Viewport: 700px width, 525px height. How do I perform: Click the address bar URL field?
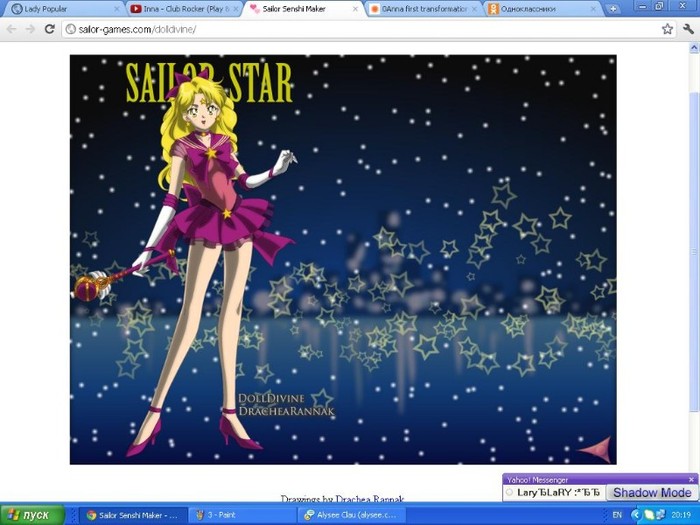point(350,29)
